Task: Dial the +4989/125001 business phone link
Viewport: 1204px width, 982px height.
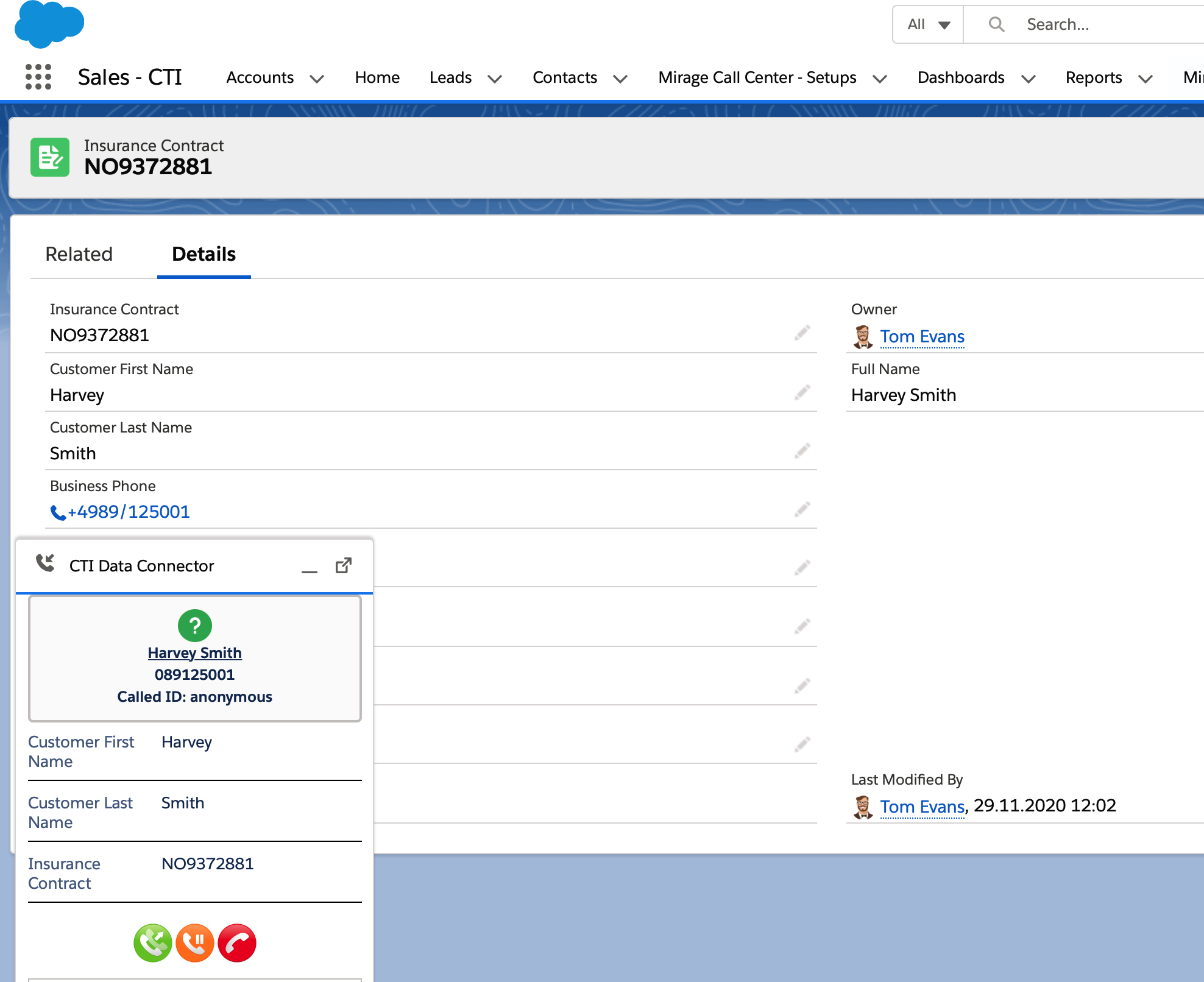Action: point(129,512)
